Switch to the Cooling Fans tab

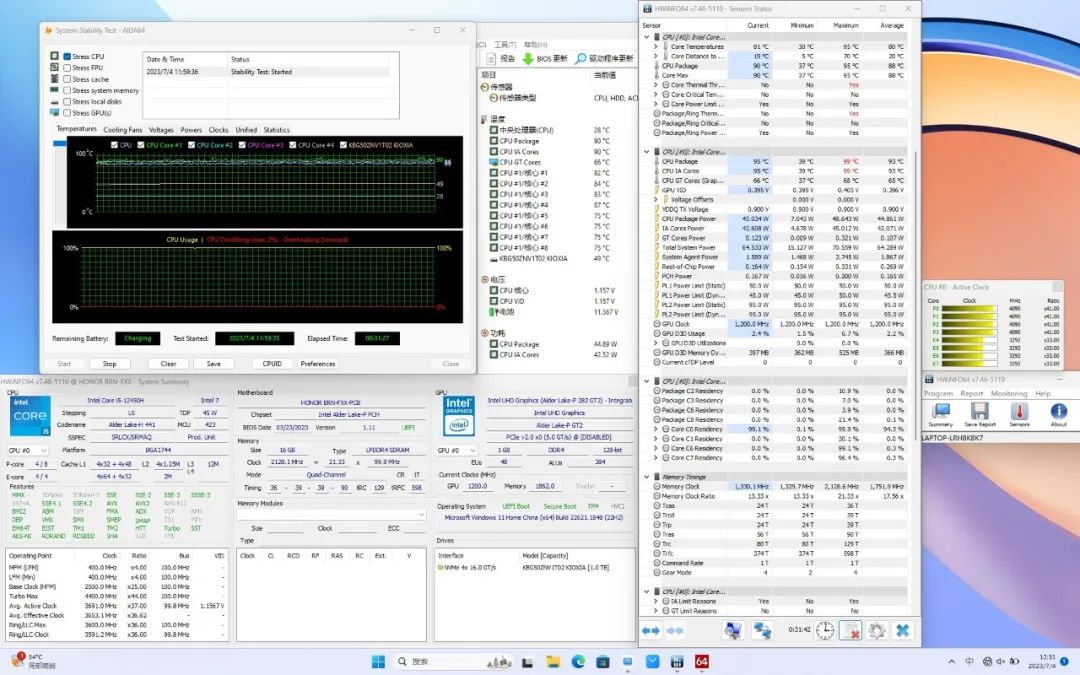[122, 130]
